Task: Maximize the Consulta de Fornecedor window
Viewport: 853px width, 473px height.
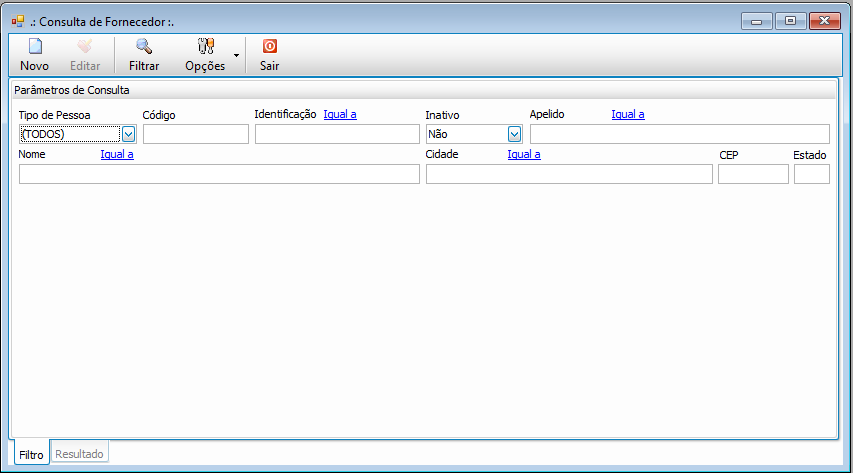Action: 790,21
